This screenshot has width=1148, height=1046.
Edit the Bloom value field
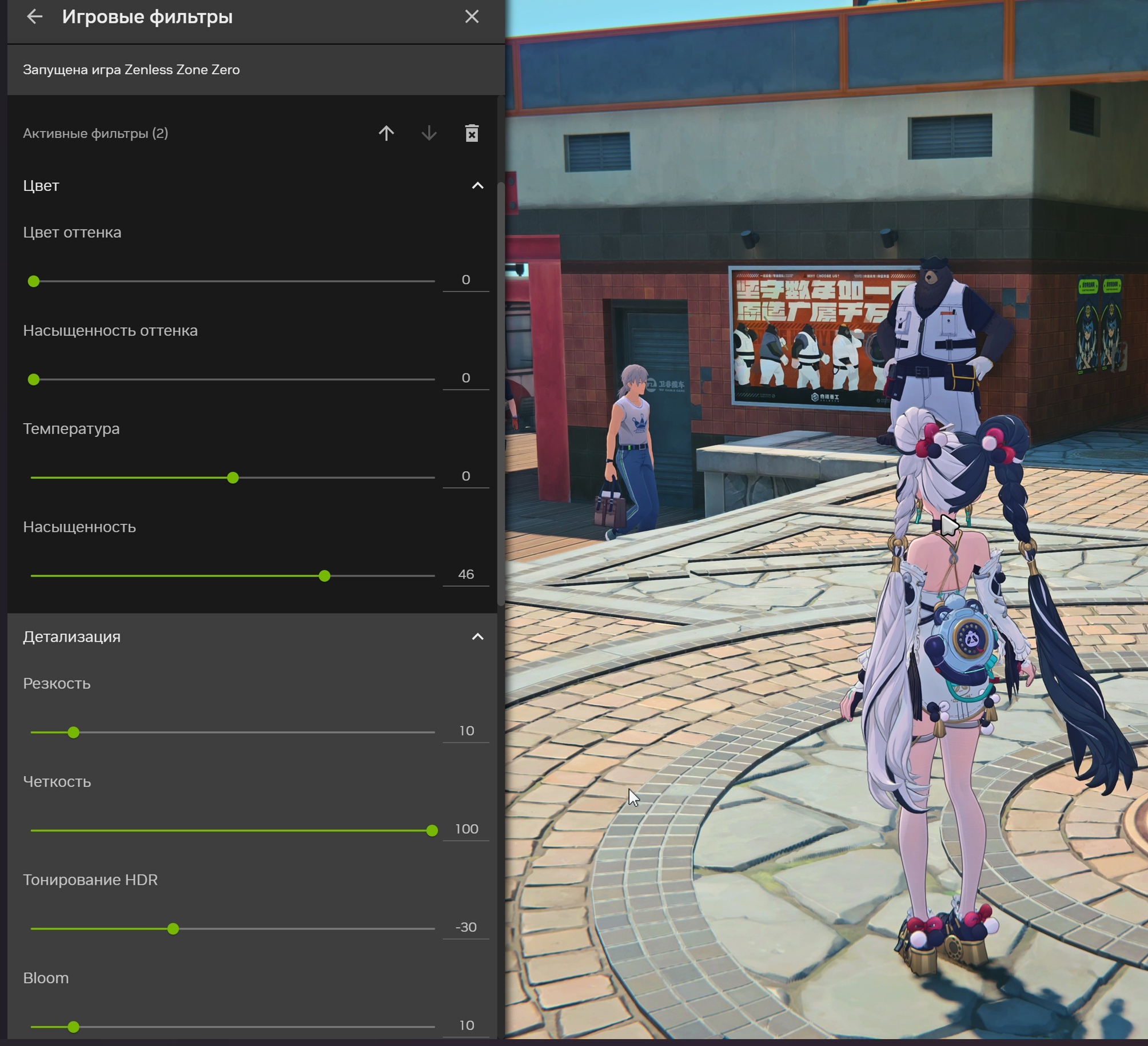pos(466,1025)
